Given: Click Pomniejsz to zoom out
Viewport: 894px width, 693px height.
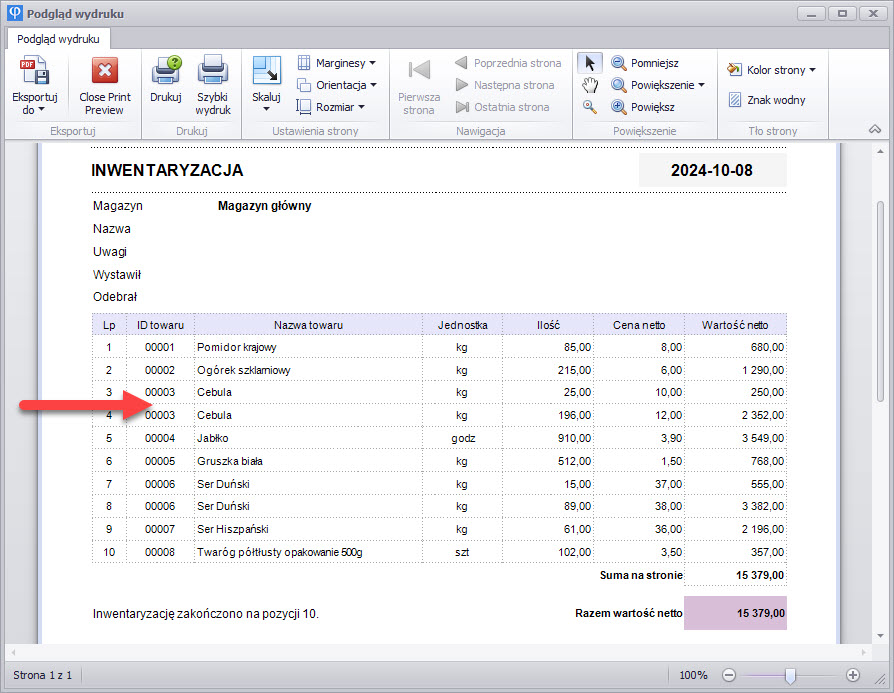Looking at the screenshot, I should (x=645, y=63).
